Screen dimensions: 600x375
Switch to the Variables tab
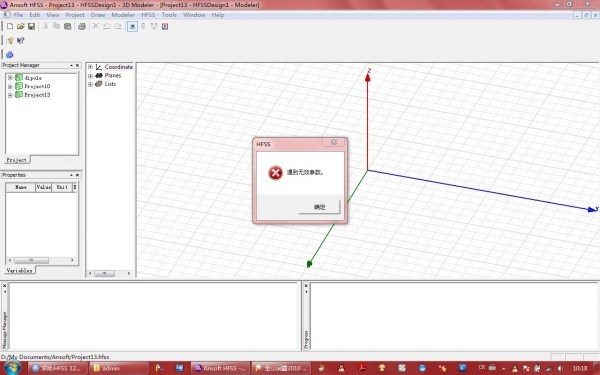pos(19,270)
